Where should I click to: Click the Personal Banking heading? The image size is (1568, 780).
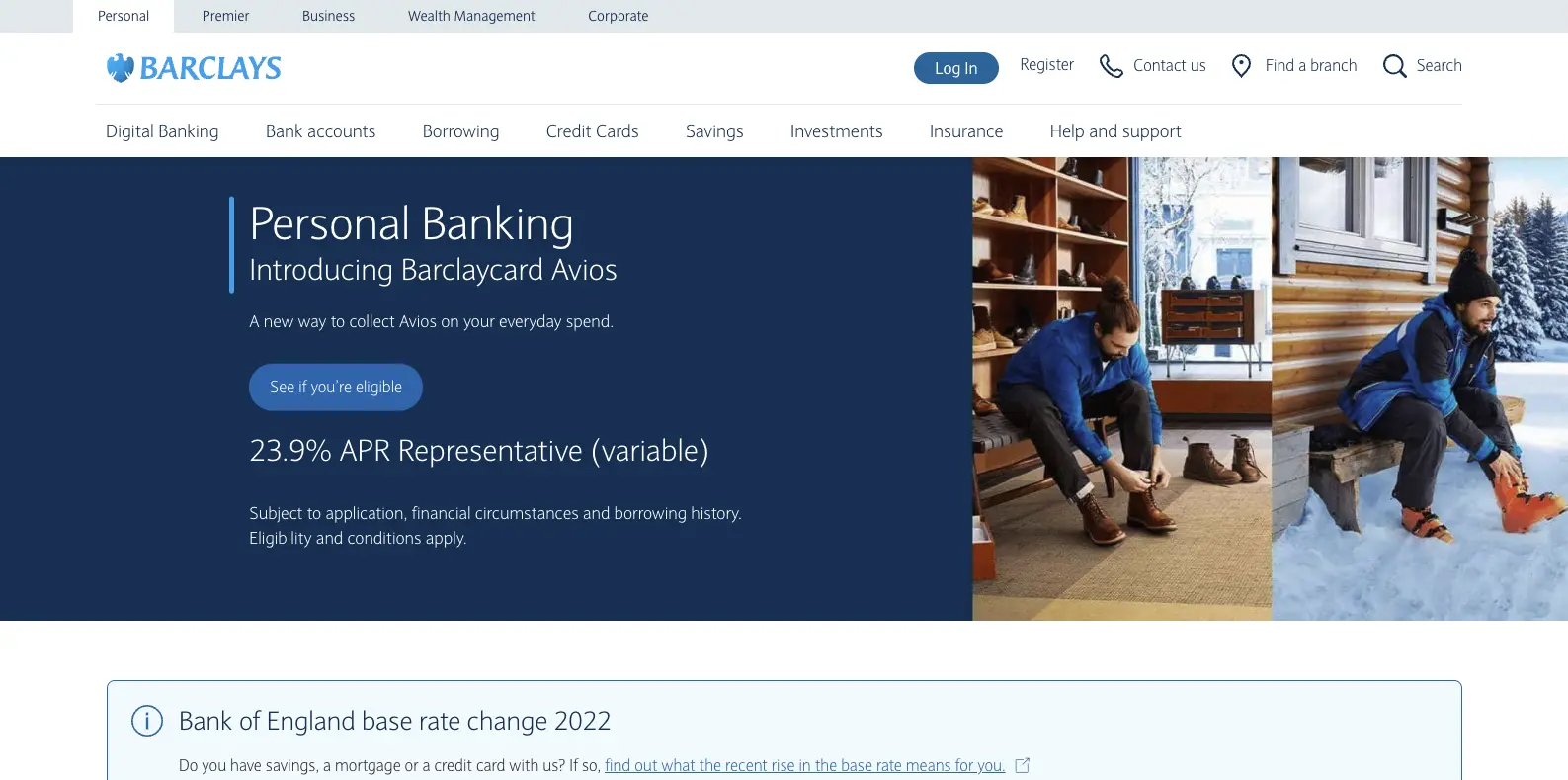click(x=411, y=223)
